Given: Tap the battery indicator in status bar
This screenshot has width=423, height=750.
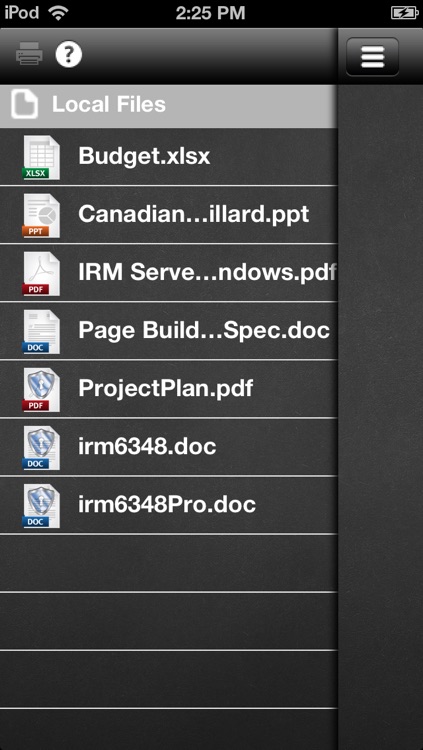Looking at the screenshot, I should [404, 13].
